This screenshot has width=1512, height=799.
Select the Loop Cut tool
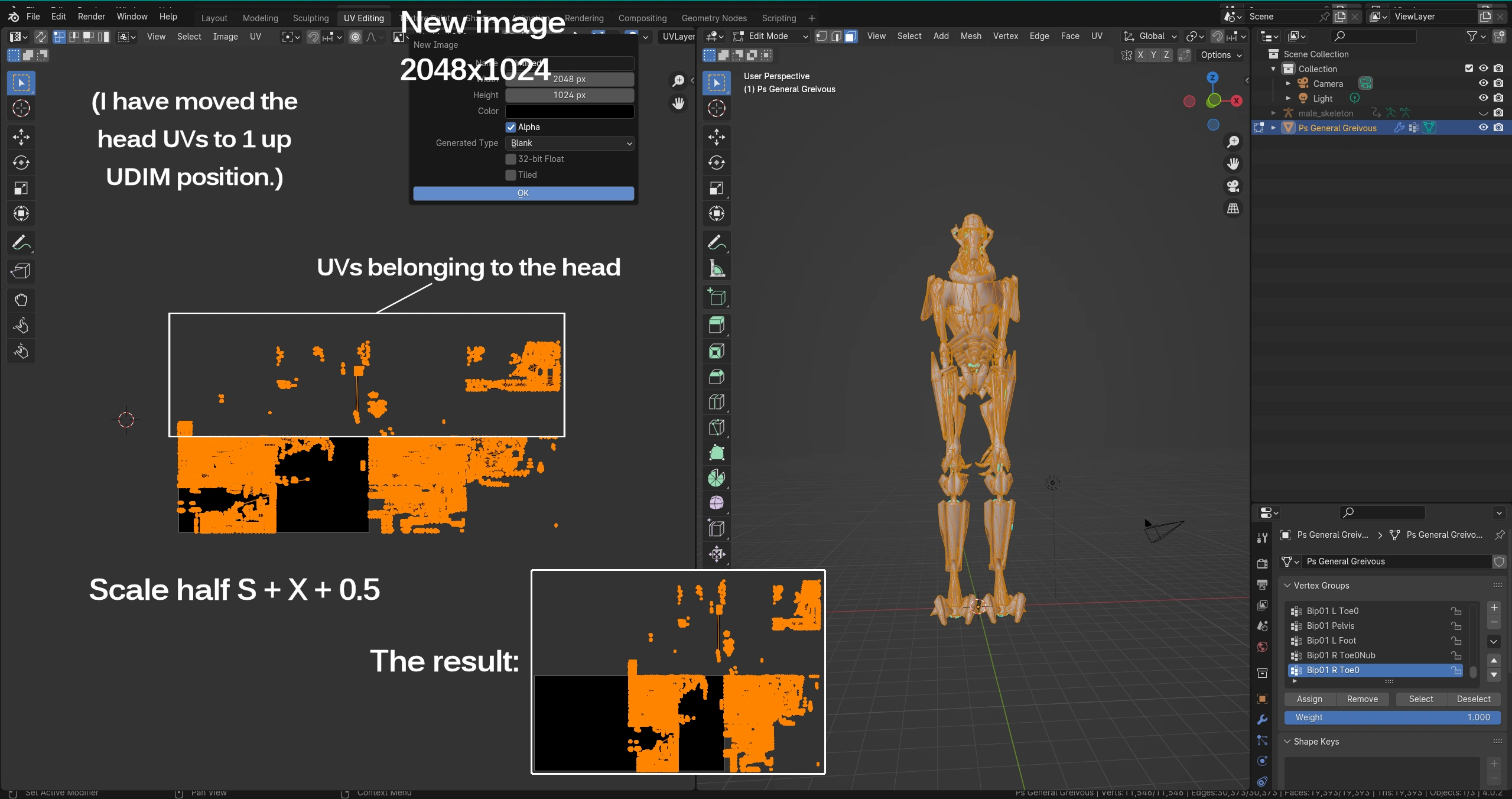pyautogui.click(x=716, y=402)
